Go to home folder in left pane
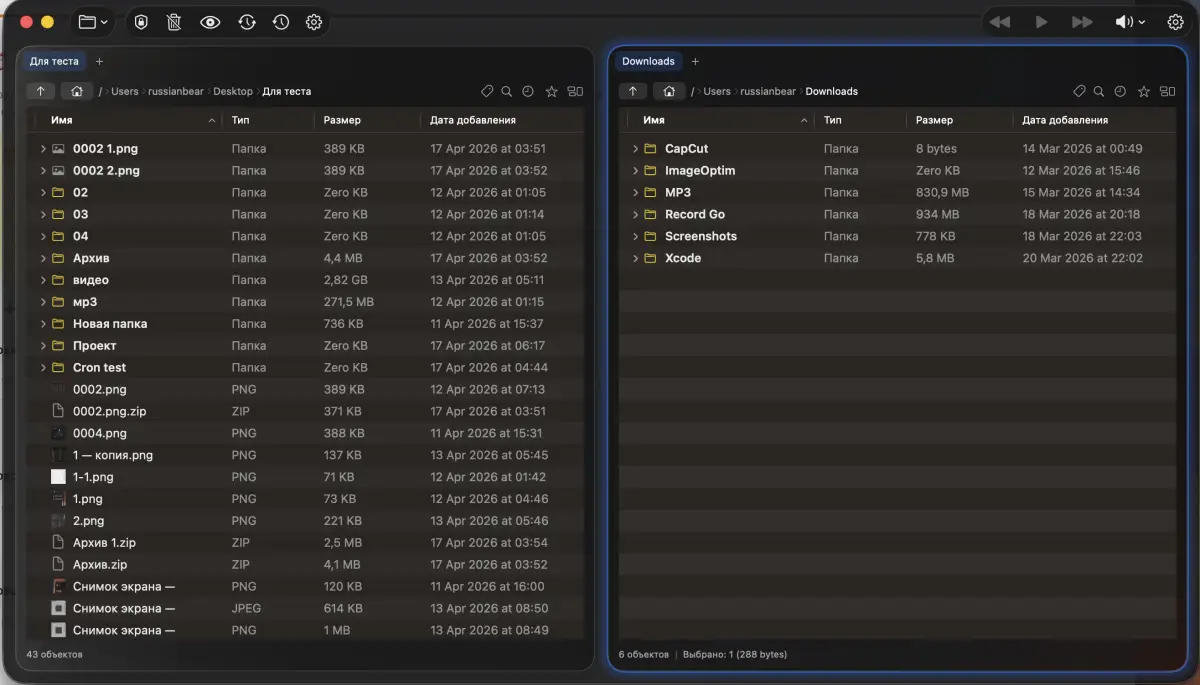The height and width of the screenshot is (685, 1200). pyautogui.click(x=76, y=91)
